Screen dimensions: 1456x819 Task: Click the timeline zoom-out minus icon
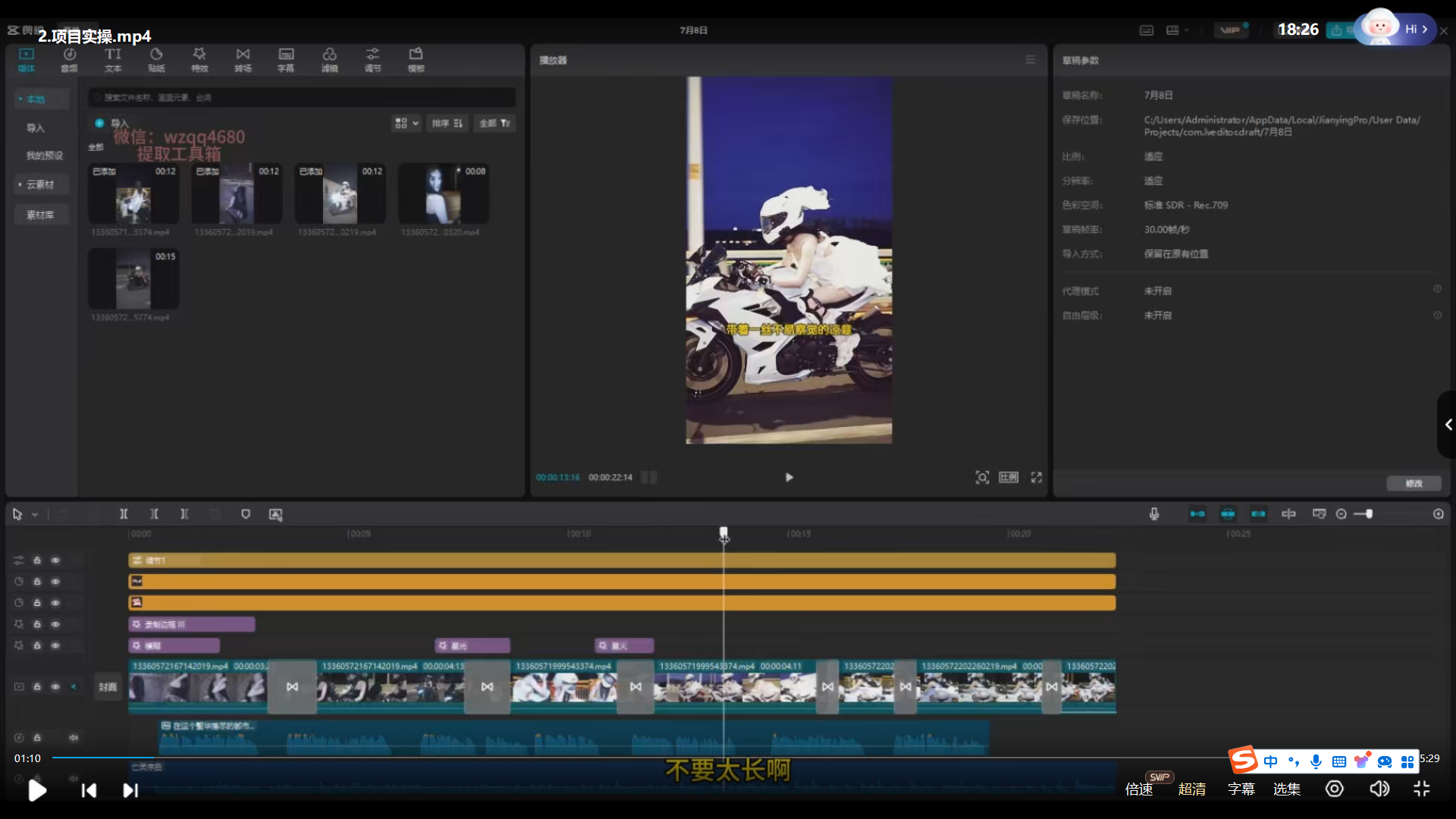[x=1341, y=514]
